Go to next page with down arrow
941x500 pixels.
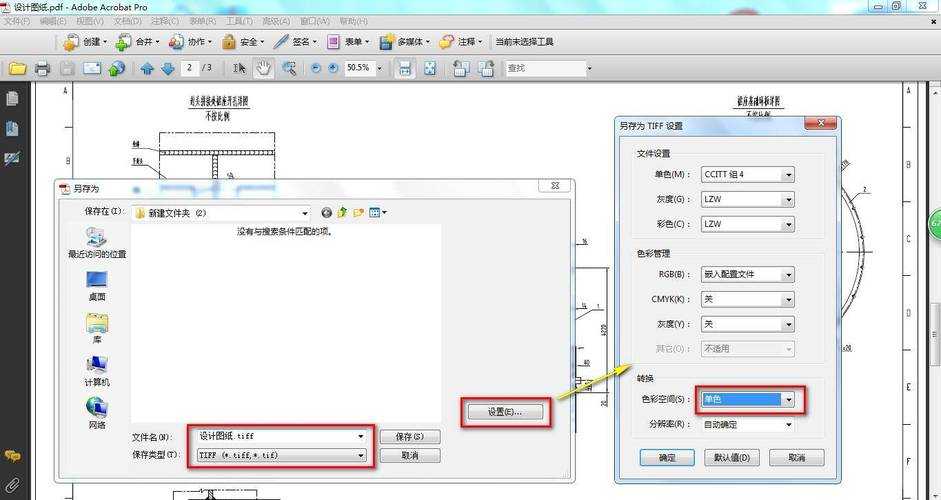pyautogui.click(x=168, y=68)
